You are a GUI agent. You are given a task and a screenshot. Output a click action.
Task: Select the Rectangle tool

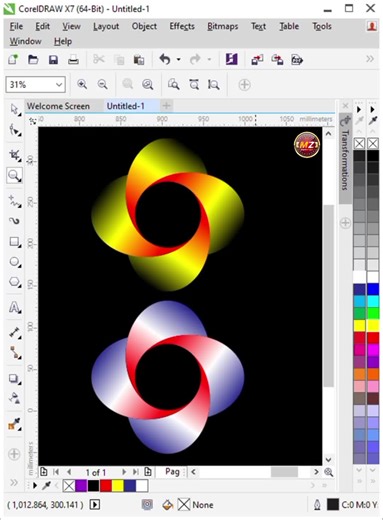click(x=14, y=242)
